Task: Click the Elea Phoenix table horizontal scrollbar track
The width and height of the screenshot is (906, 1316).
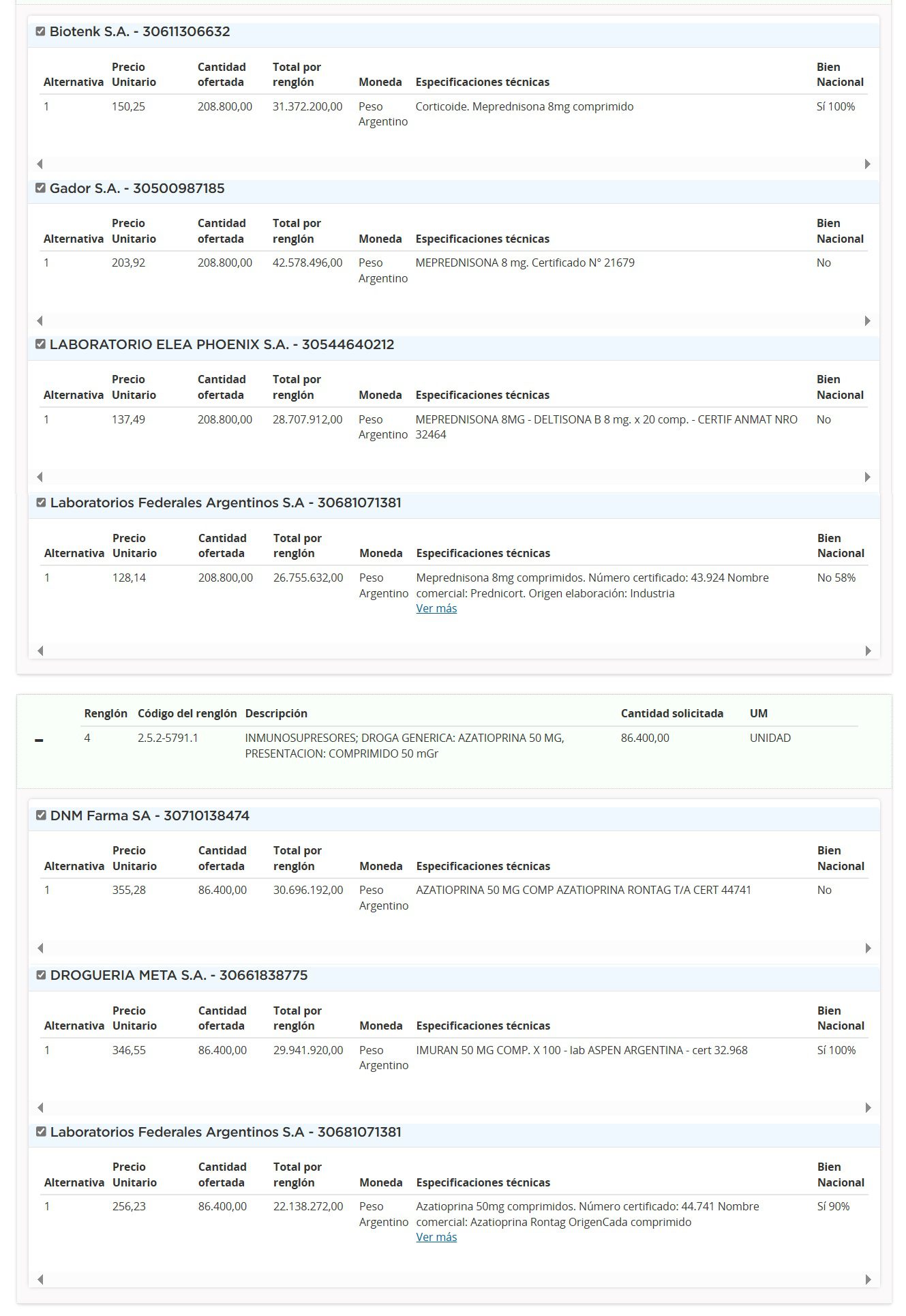Action: pos(453,477)
